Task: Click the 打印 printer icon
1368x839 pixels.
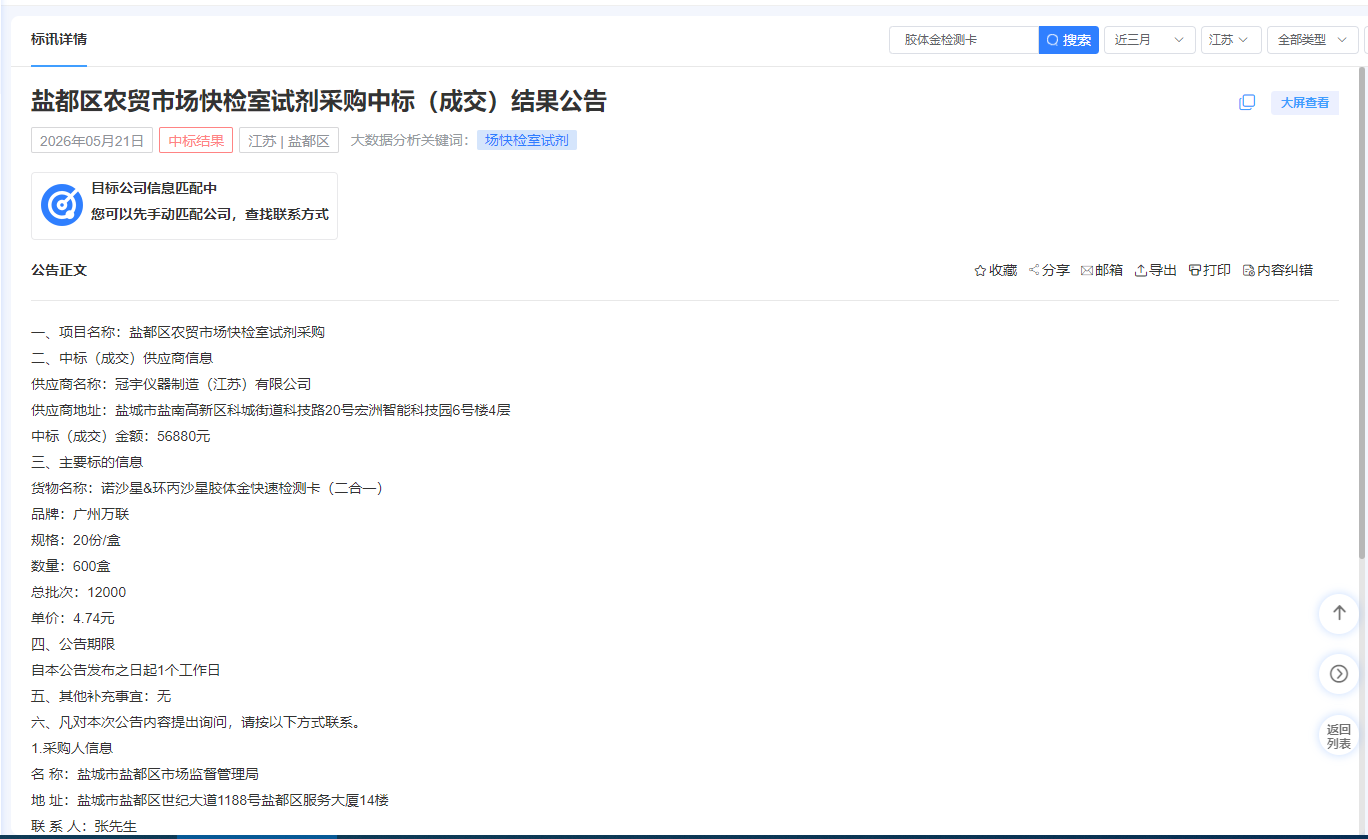Action: [1194, 270]
